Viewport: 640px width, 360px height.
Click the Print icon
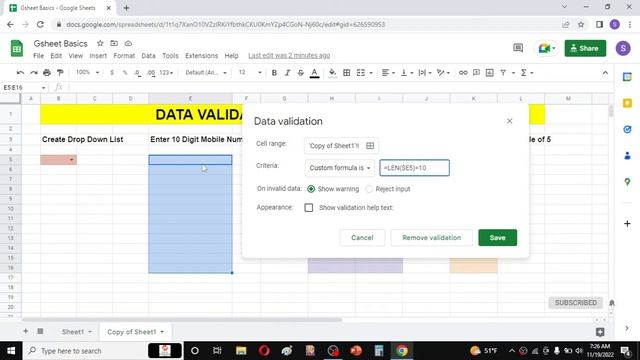47,73
